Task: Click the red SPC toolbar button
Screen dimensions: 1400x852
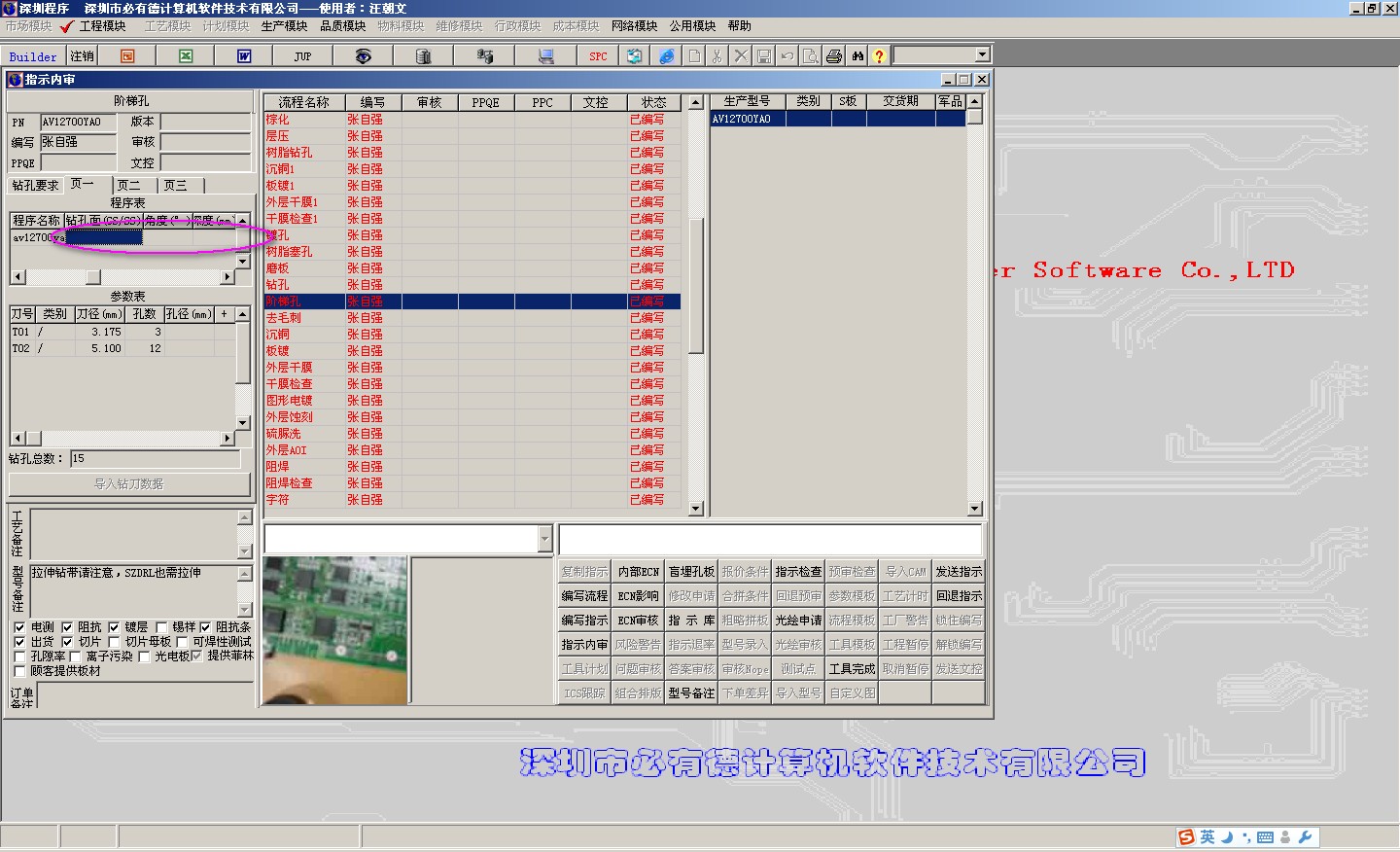Action: tap(598, 56)
